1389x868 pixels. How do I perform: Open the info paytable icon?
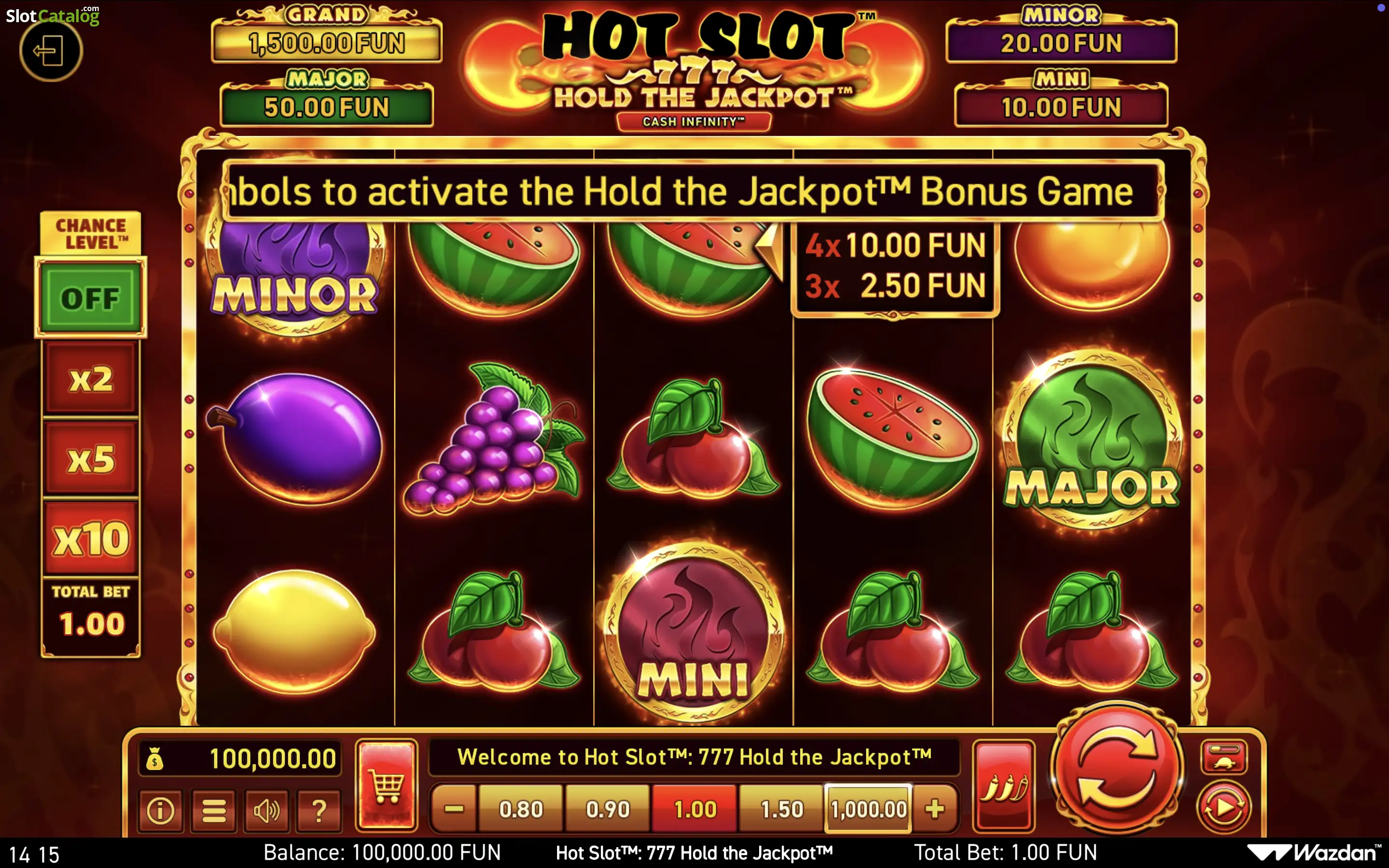[160, 810]
